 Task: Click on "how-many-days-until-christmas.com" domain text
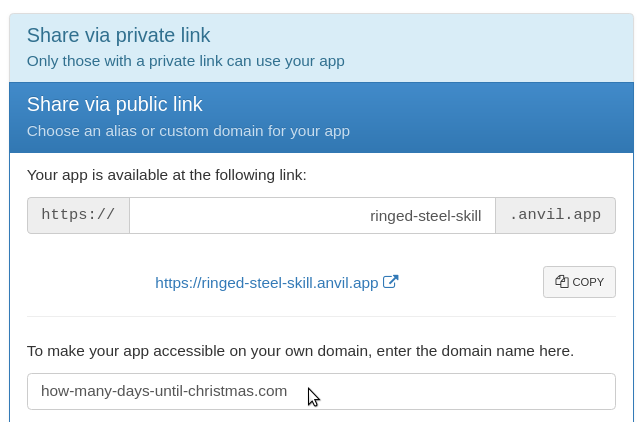click(x=164, y=391)
